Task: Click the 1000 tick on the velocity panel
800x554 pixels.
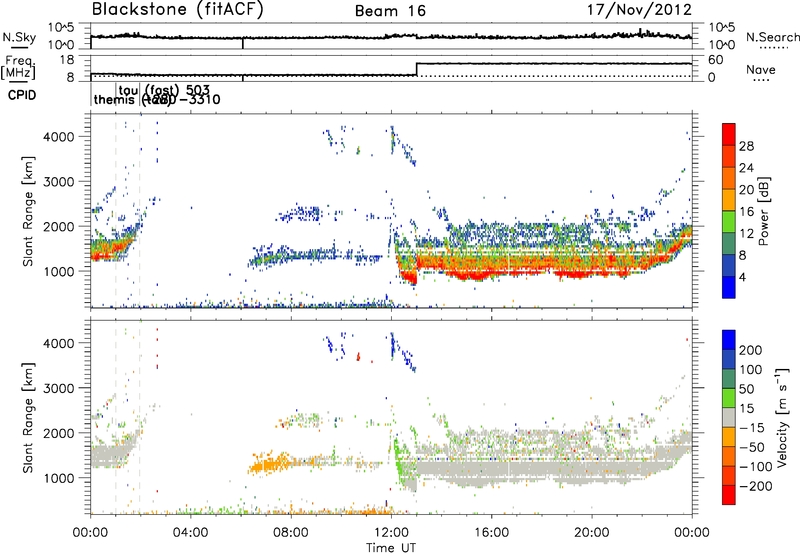Action: point(58,478)
